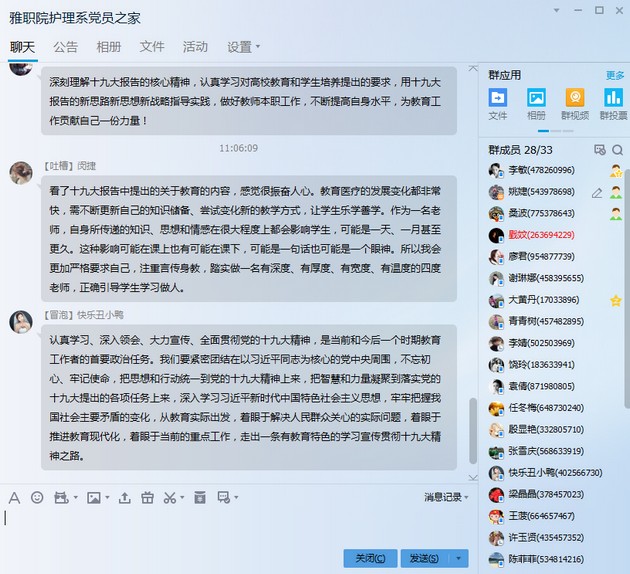Viewport: 630px width, 574px height.
Task: Expand the 消息记录 message history dropdown
Action: point(445,497)
